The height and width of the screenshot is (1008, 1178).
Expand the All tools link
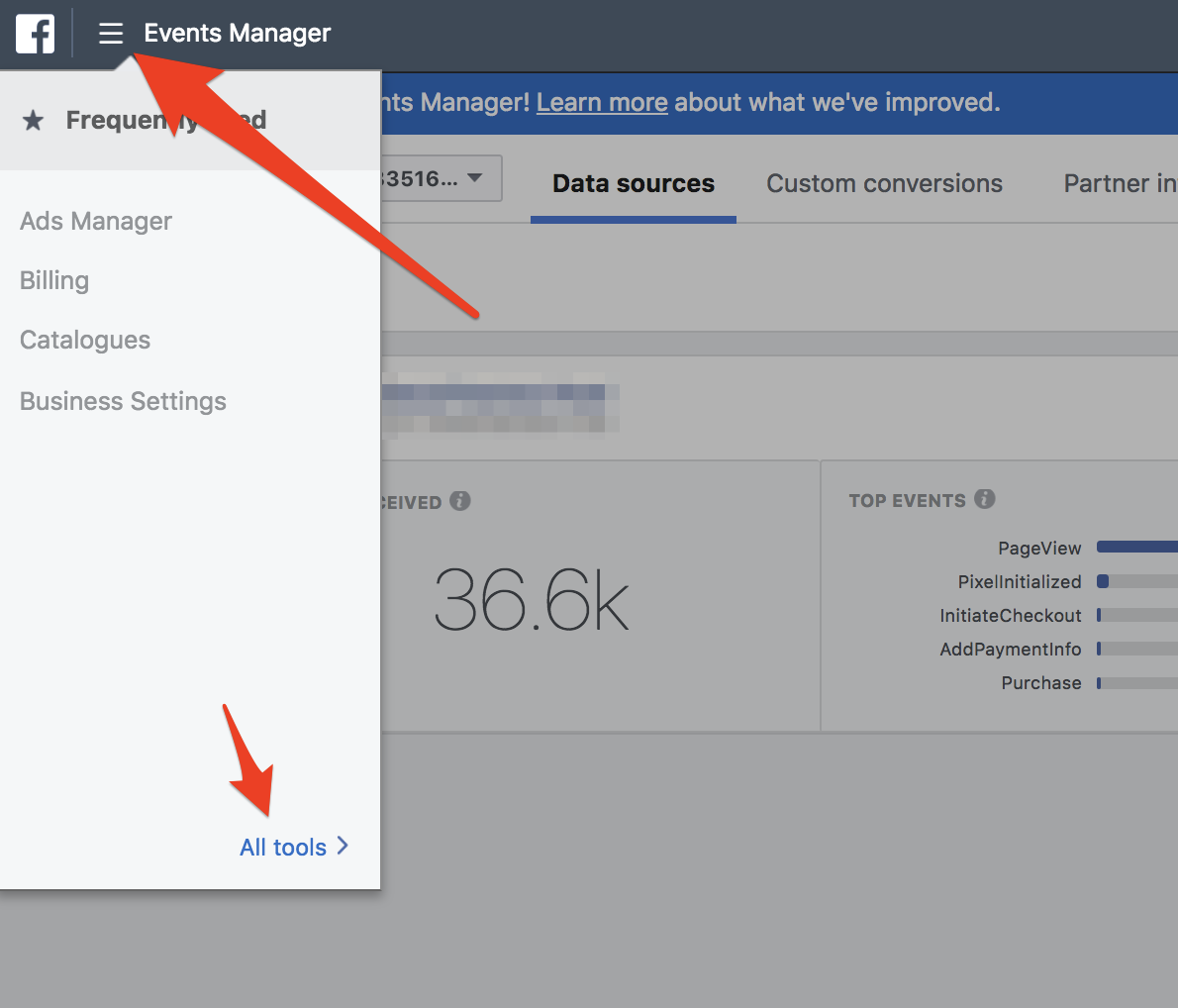click(283, 848)
